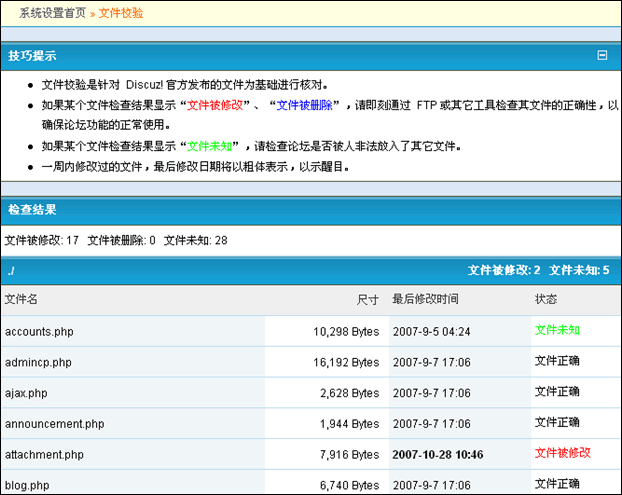Click the 文件未知: 28 summary count
This screenshot has height=495, width=622.
195,240
